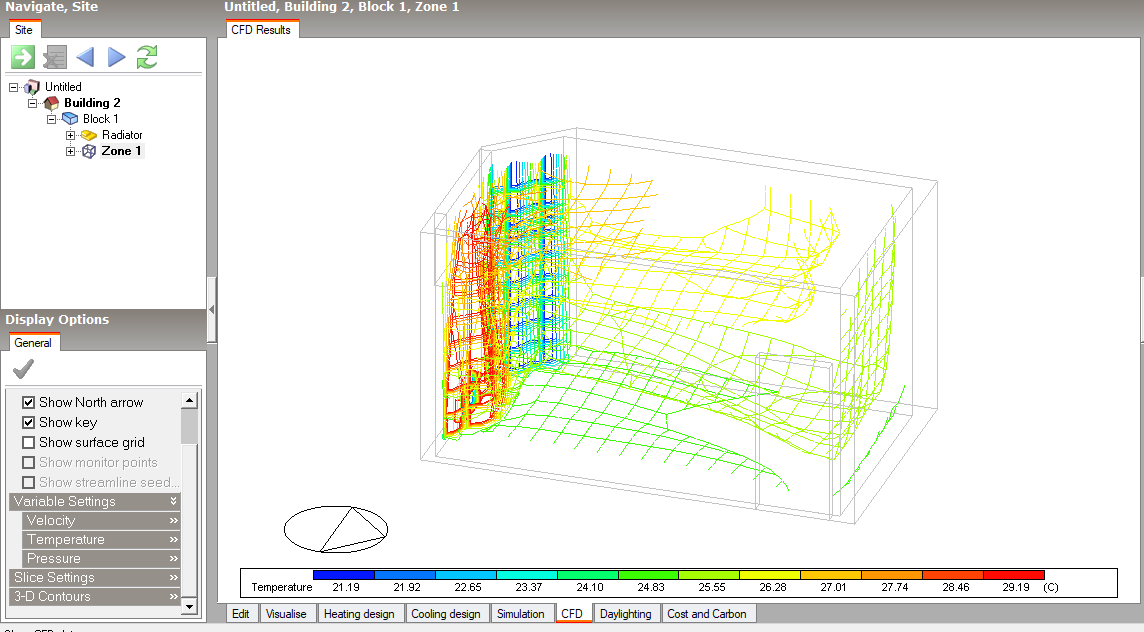
Task: Click the greyed list navigation toolbar icon
Action: tap(55, 57)
